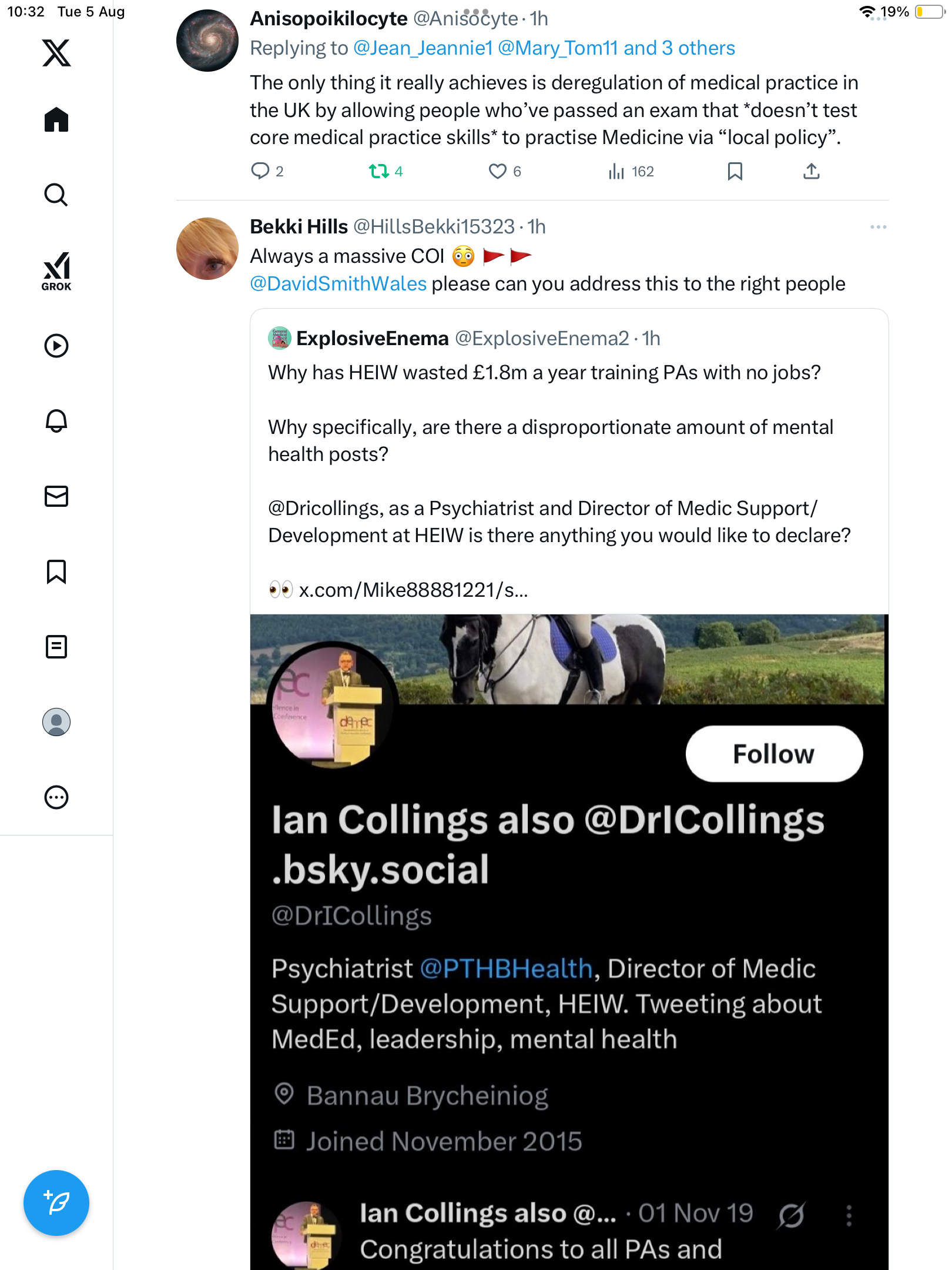Open the Search page

(56, 195)
